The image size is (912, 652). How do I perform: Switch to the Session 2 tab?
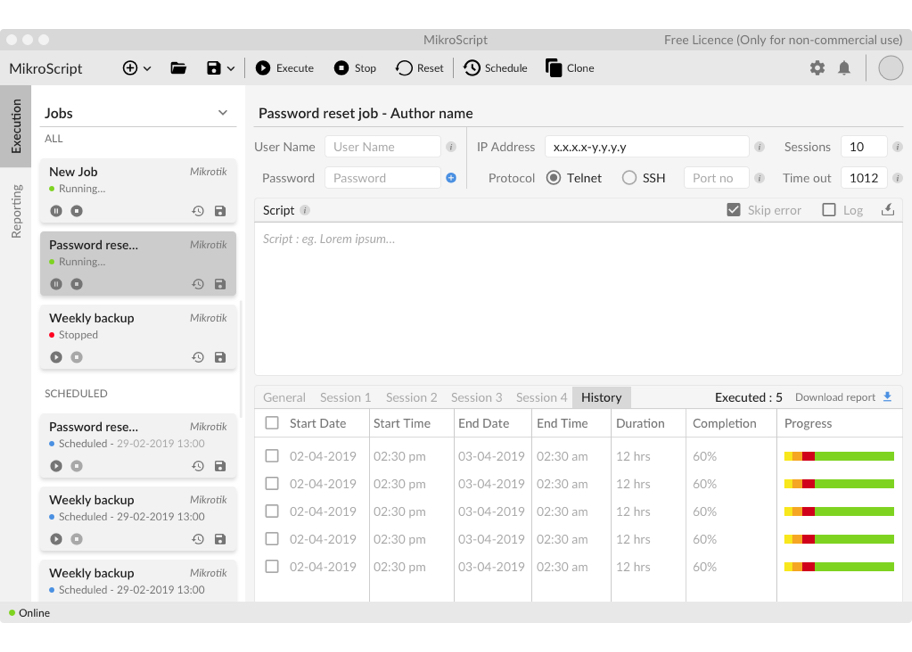click(411, 397)
